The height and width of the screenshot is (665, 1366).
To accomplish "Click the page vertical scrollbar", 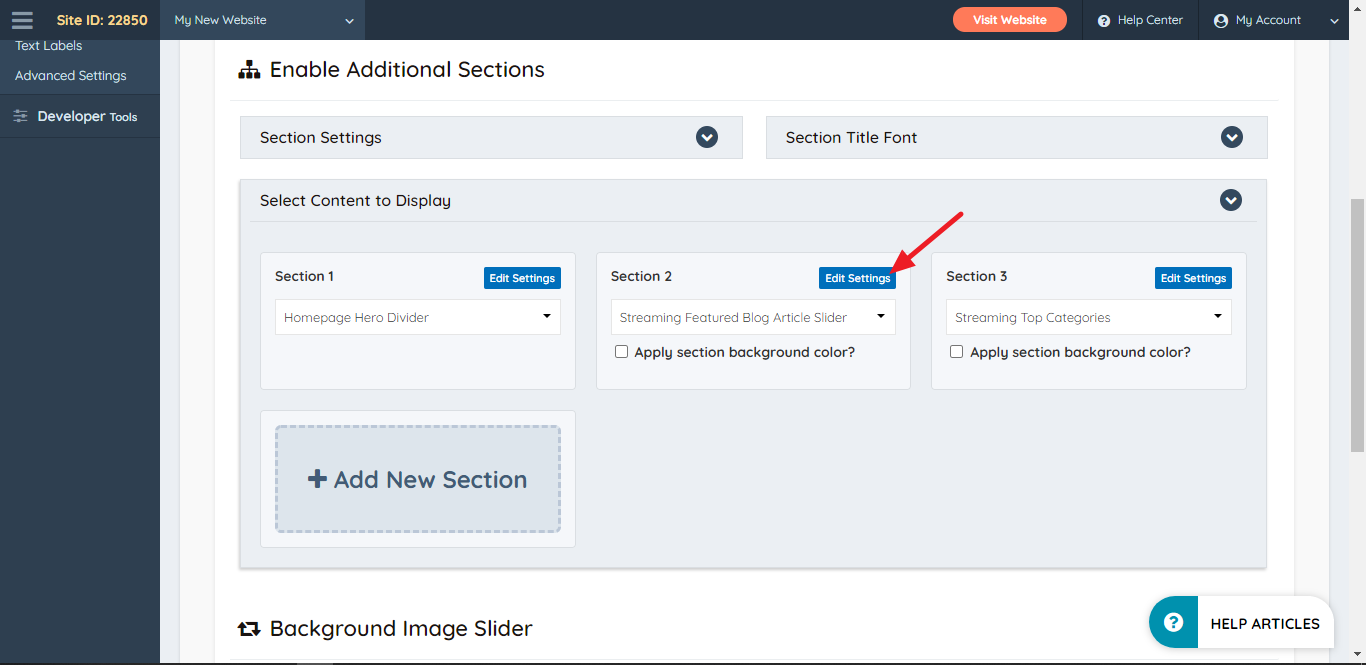I will (x=1357, y=325).
